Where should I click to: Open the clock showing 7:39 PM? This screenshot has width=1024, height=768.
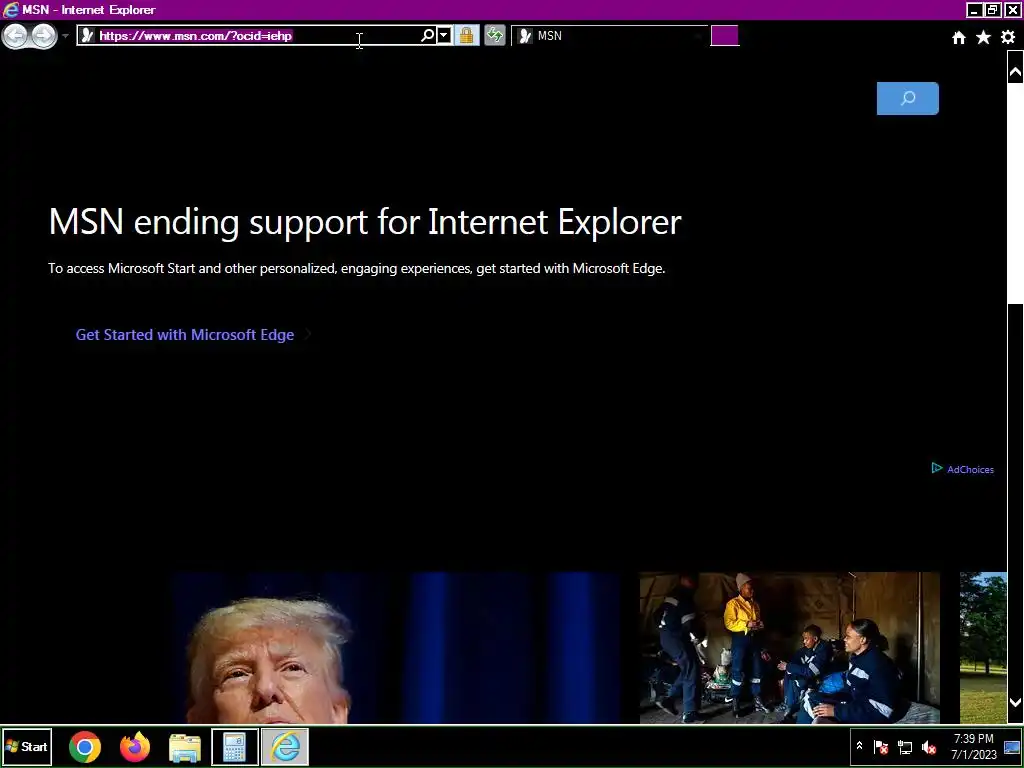point(974,746)
